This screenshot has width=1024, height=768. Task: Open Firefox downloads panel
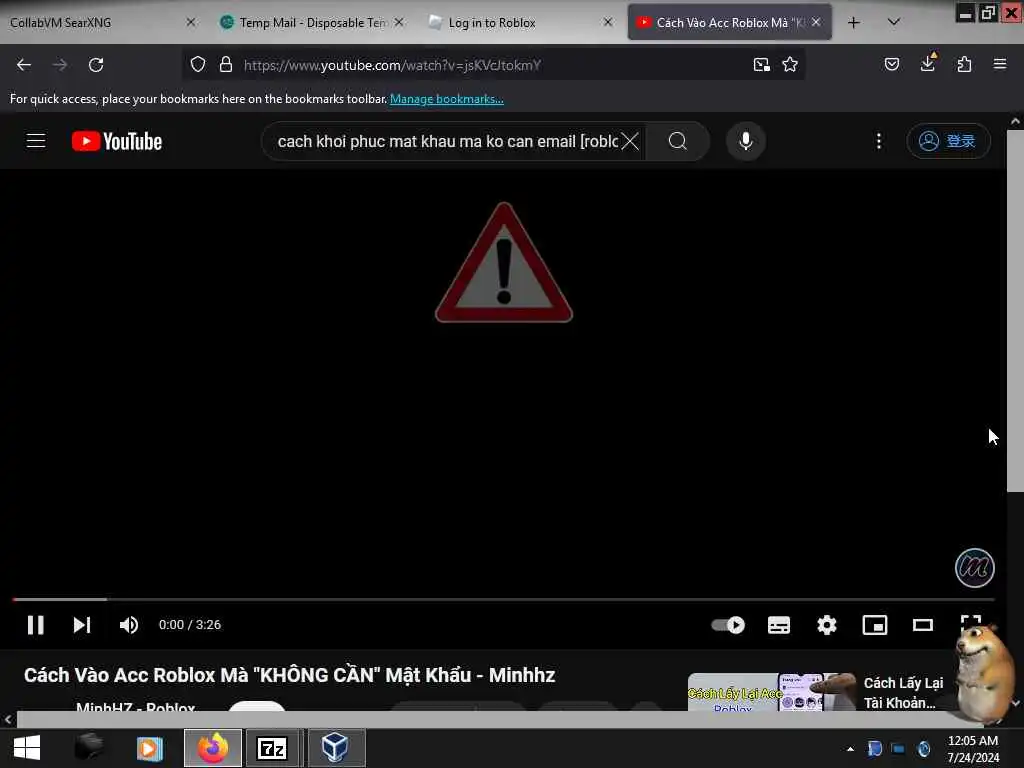point(928,63)
